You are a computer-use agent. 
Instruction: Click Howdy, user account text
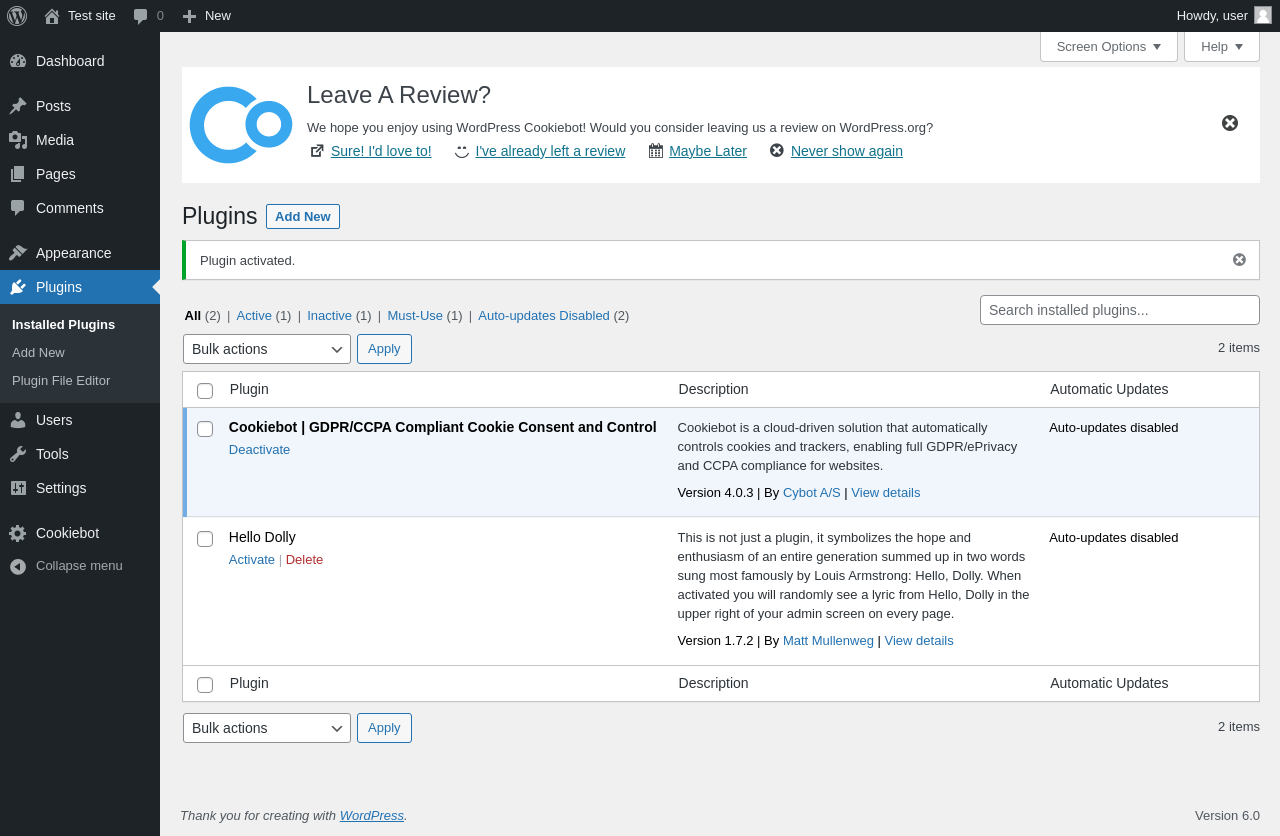(x=1212, y=15)
